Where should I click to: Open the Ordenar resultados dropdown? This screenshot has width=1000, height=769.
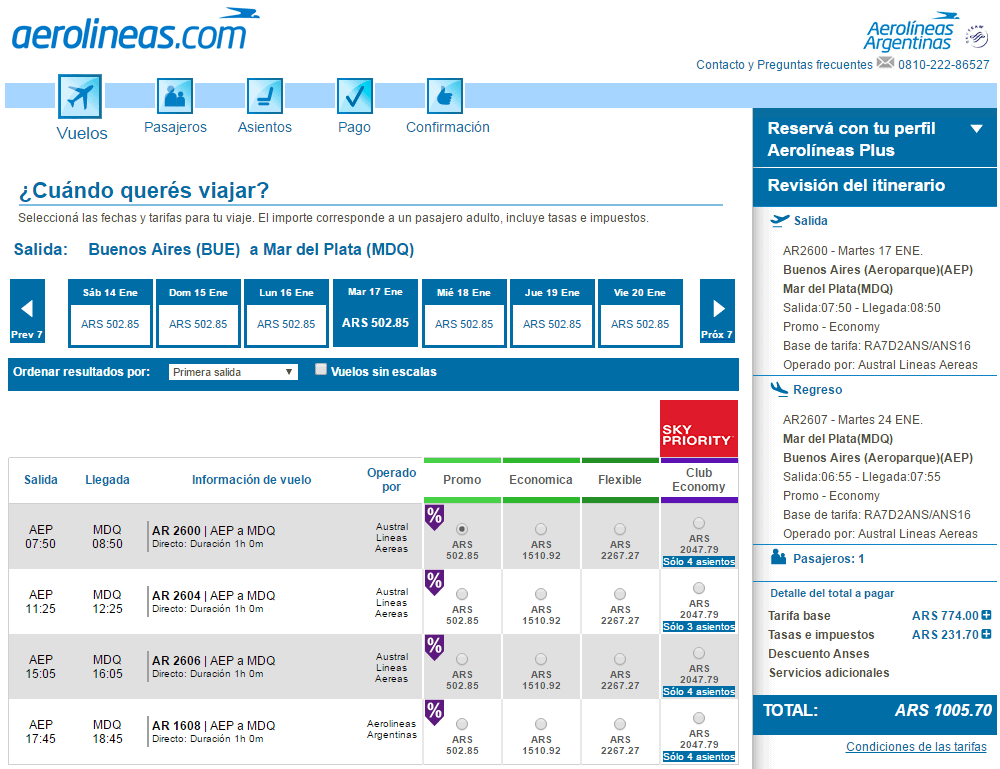(233, 372)
